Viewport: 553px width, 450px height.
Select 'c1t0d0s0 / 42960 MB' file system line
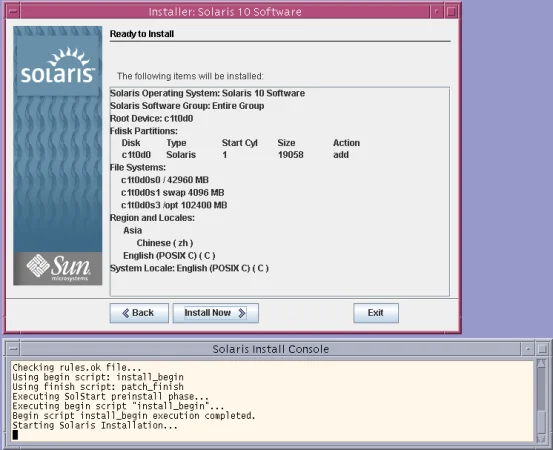click(x=165, y=180)
